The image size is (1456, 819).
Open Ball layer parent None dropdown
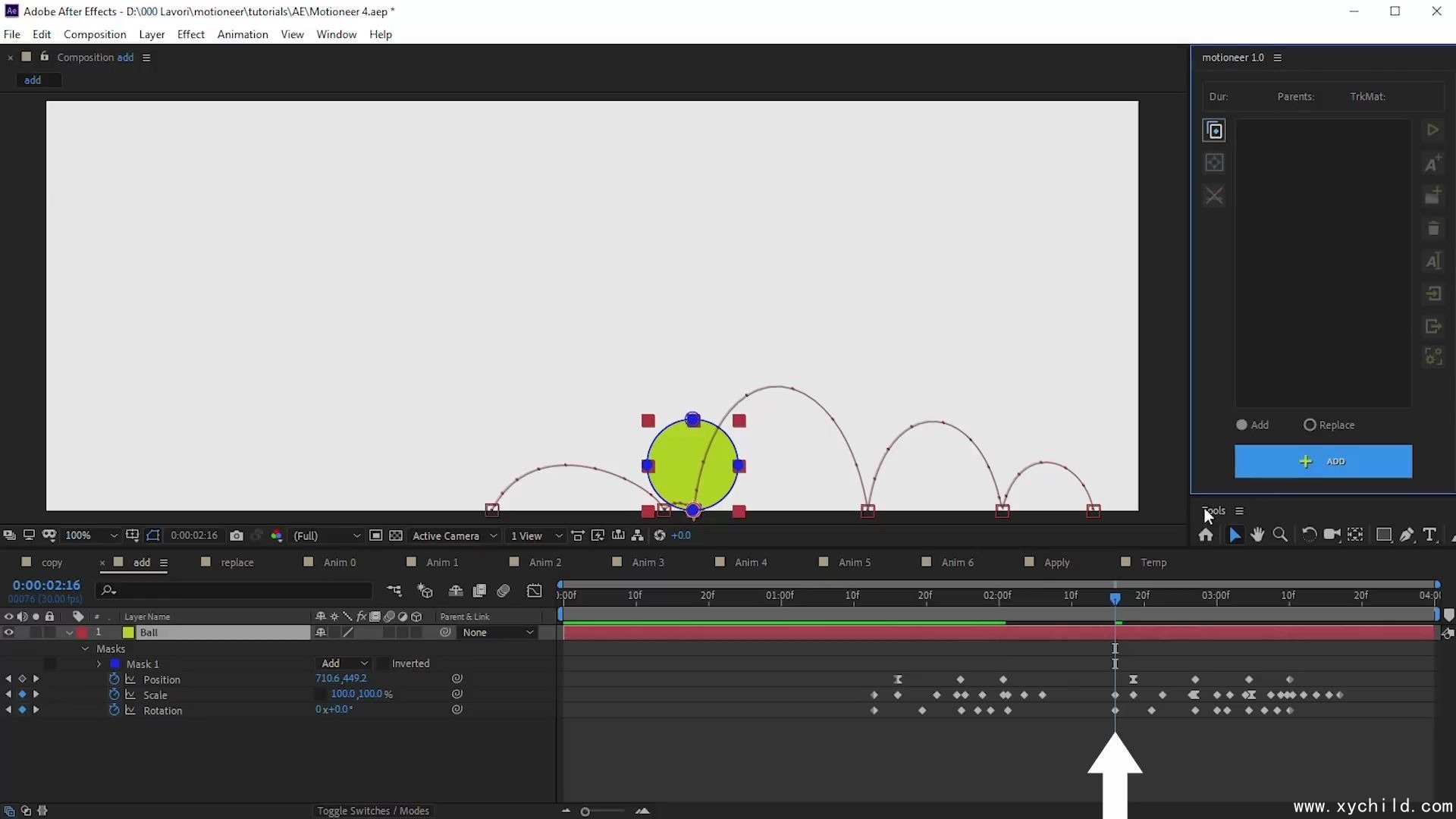(x=497, y=632)
